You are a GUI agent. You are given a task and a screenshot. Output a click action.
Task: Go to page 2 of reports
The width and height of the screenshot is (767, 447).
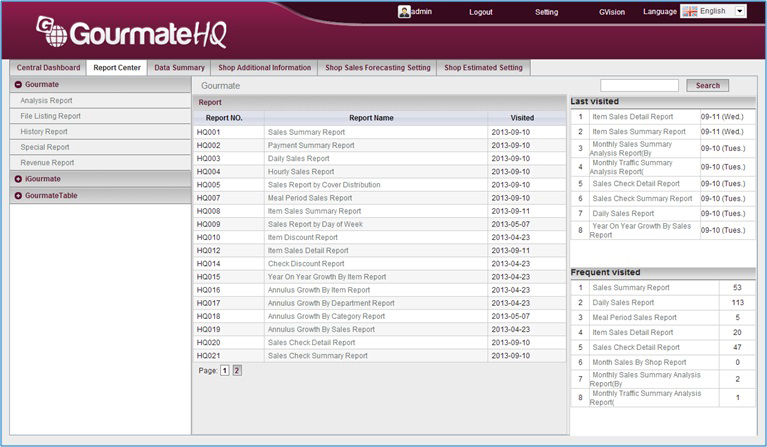pyautogui.click(x=237, y=370)
